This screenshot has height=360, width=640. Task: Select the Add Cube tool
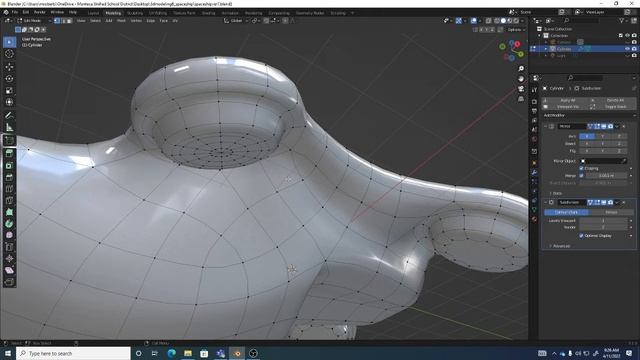[x=9, y=140]
